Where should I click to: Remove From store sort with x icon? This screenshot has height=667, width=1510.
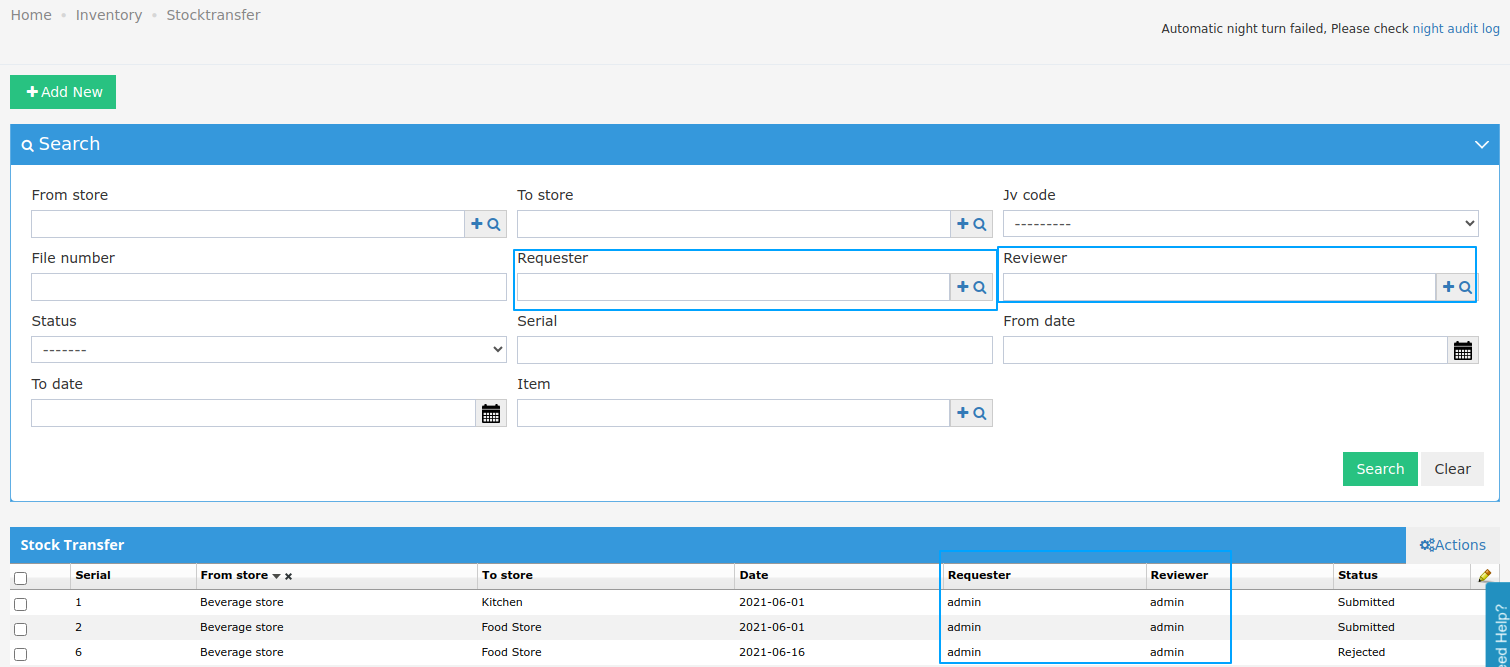[288, 576]
